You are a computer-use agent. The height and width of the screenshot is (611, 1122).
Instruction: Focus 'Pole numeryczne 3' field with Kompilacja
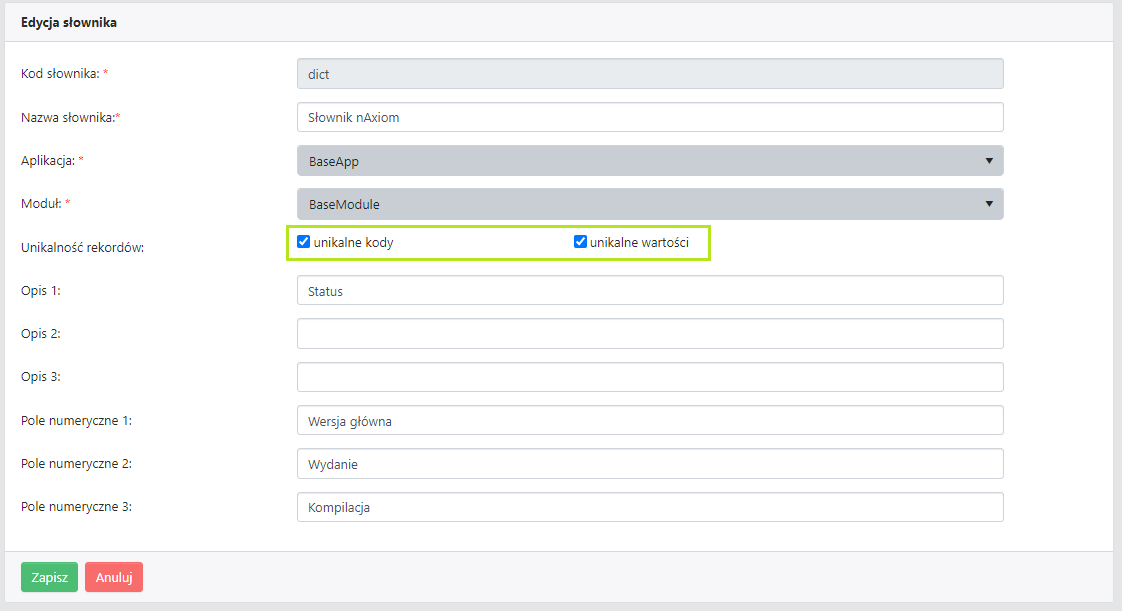click(x=650, y=507)
